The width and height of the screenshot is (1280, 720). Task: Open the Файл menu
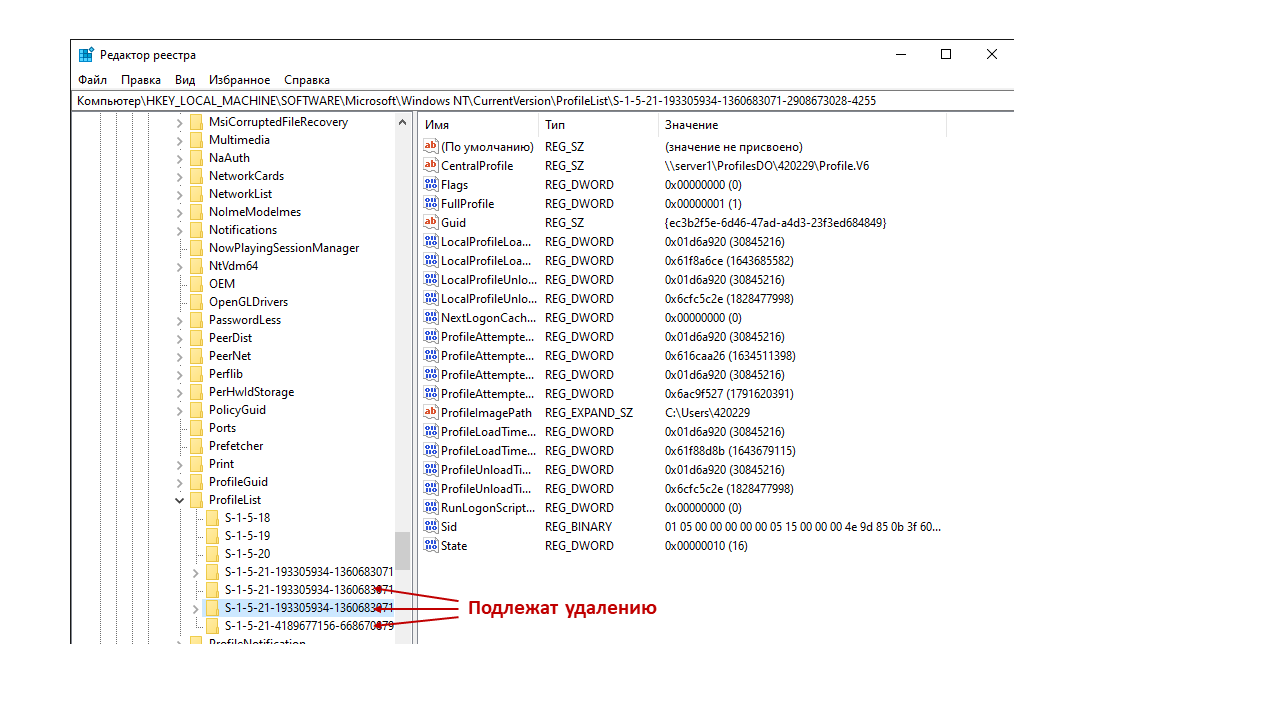[92, 80]
